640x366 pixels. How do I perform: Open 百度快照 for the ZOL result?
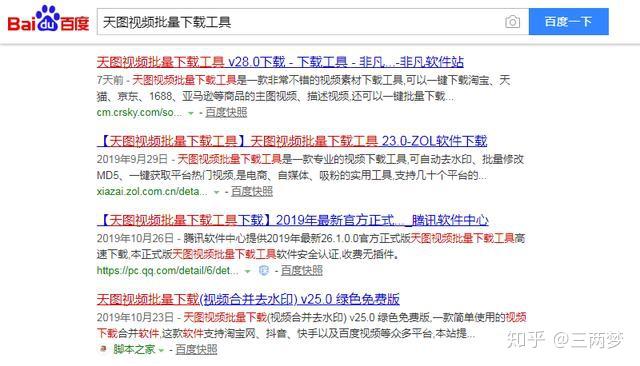(x=252, y=191)
